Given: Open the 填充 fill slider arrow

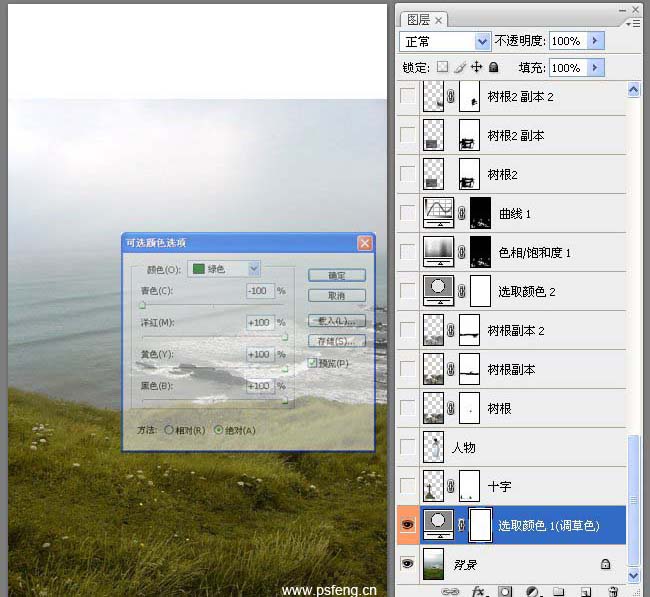Looking at the screenshot, I should click(596, 67).
